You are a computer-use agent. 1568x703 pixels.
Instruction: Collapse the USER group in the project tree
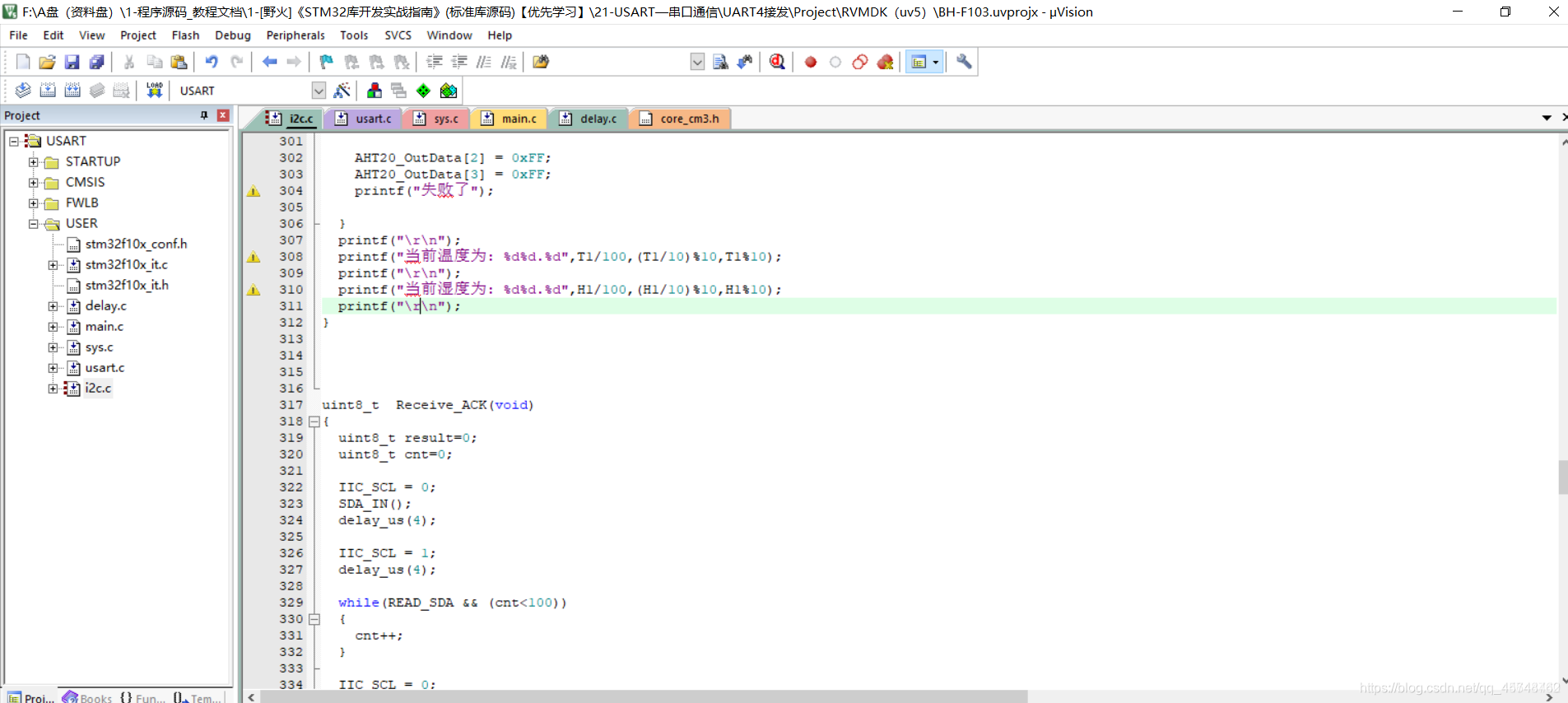(x=34, y=224)
